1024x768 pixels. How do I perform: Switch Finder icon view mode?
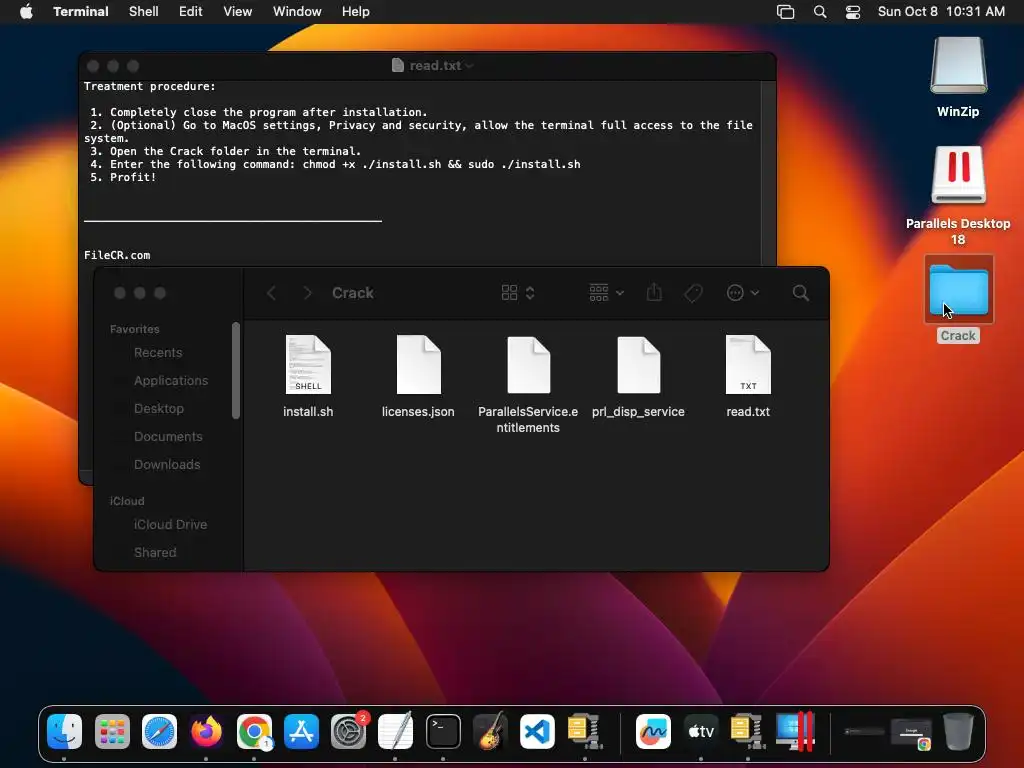[518, 293]
